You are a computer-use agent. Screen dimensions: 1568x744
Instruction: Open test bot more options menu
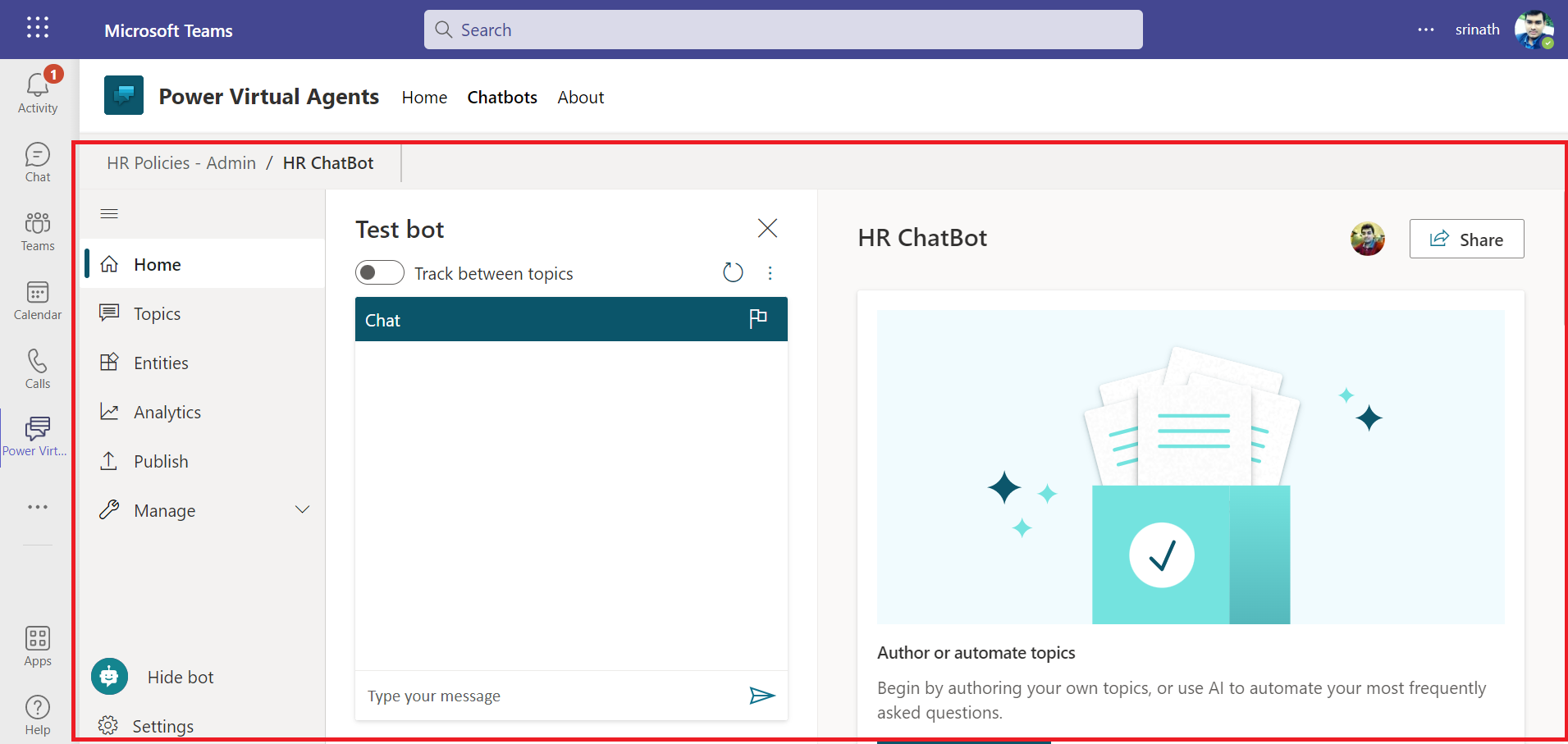(x=770, y=273)
